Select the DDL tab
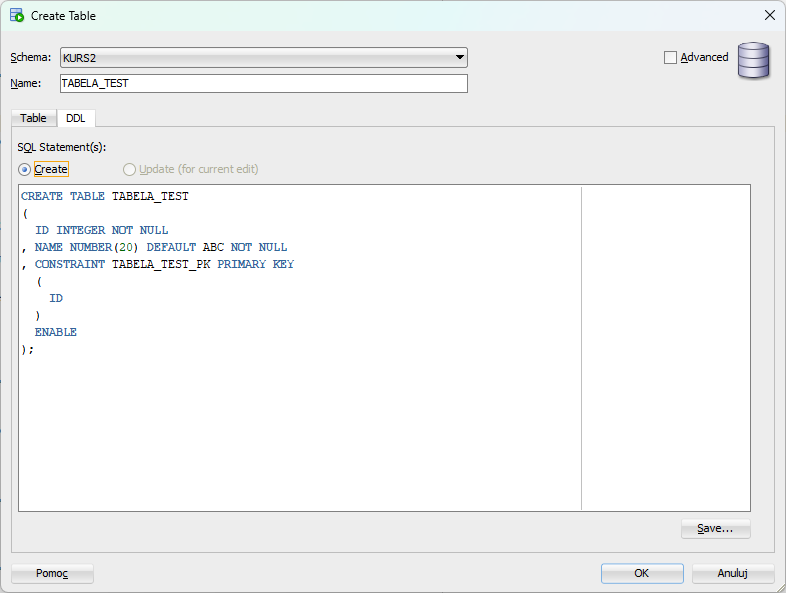 point(76,118)
